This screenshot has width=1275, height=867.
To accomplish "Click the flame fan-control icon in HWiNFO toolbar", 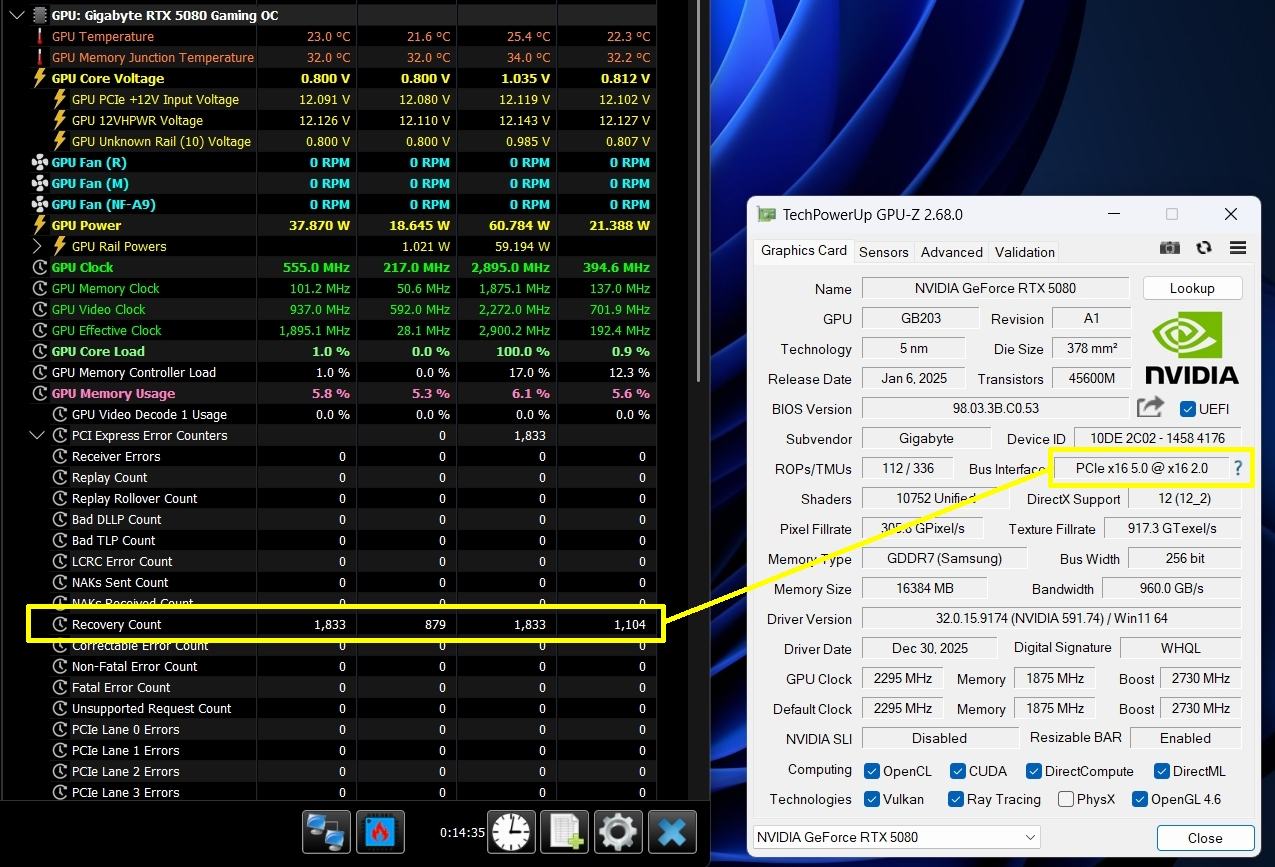I will (380, 831).
